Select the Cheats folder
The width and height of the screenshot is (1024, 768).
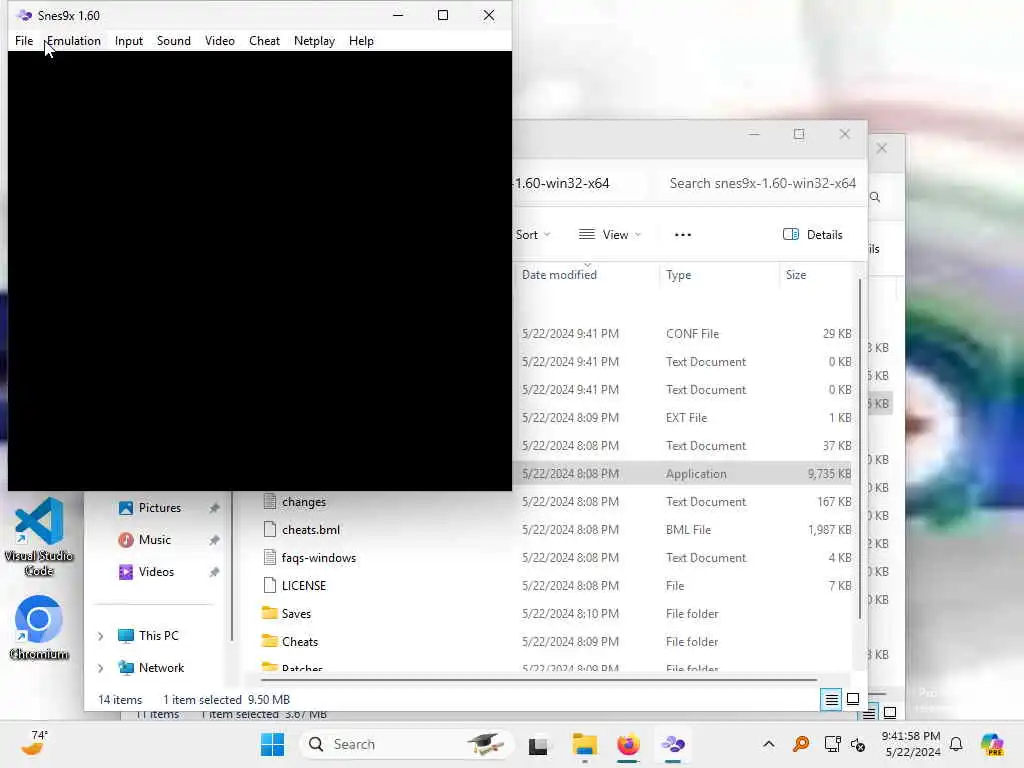pyautogui.click(x=300, y=642)
